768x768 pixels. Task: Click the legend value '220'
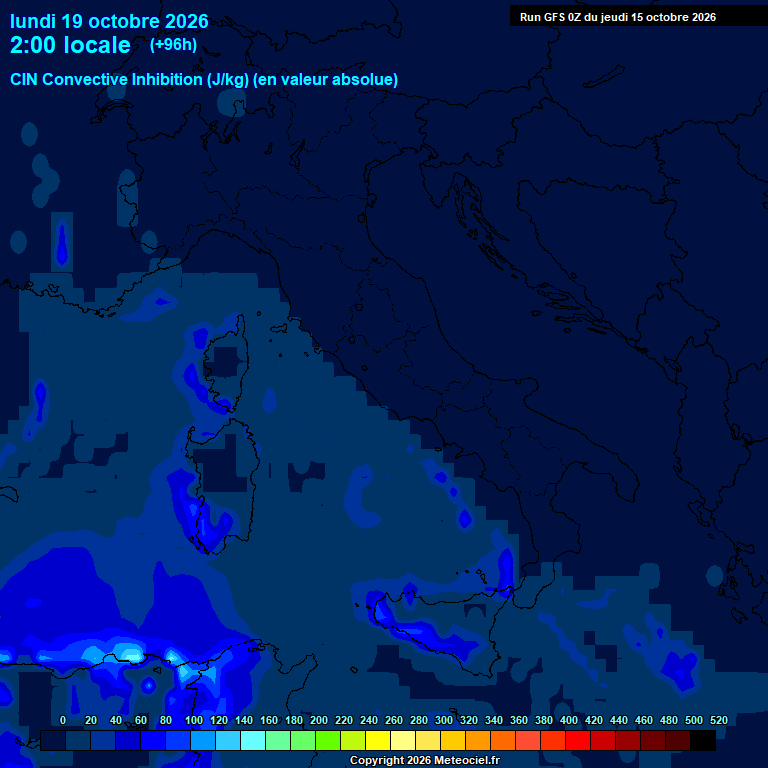343,720
